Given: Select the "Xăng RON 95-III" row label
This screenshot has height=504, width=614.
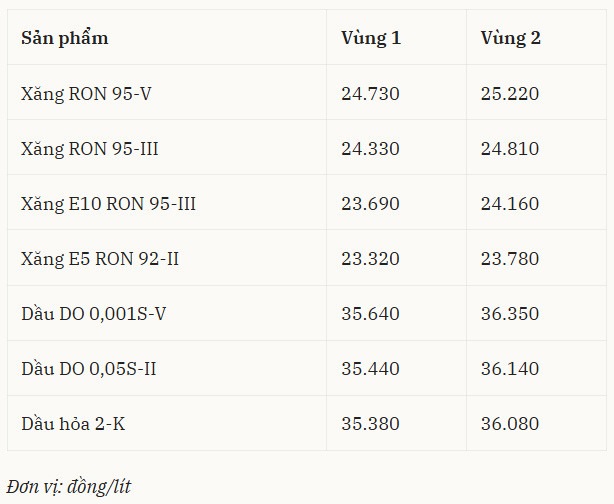Looking at the screenshot, I should point(90,149).
